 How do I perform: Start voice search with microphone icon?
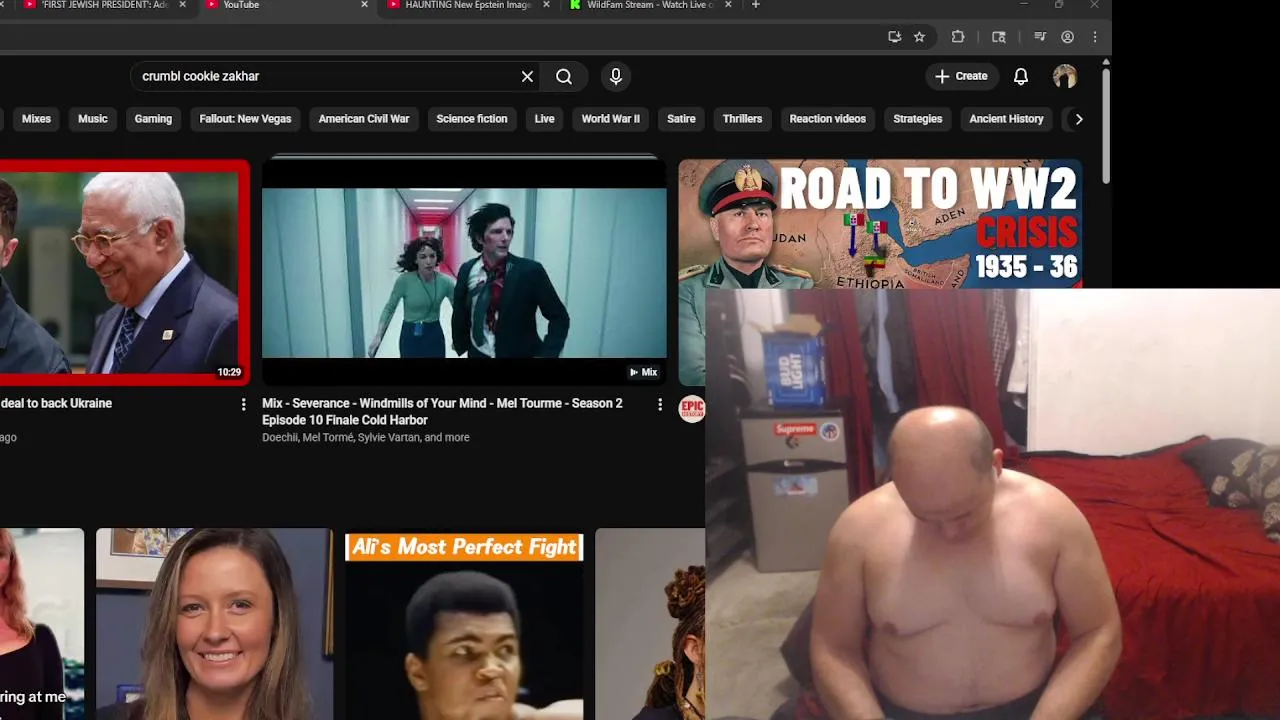click(x=616, y=77)
